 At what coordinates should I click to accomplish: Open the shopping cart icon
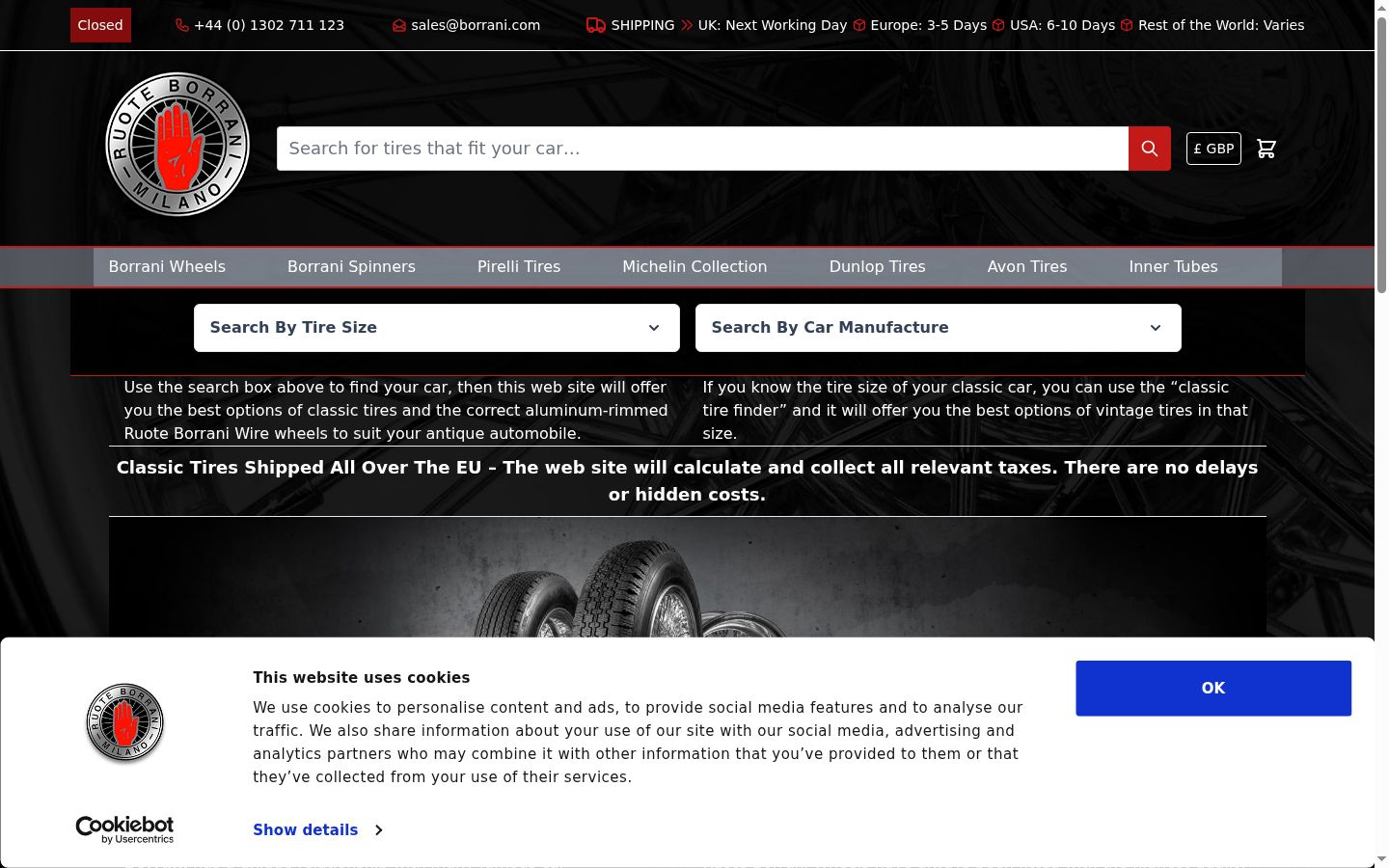point(1266,149)
